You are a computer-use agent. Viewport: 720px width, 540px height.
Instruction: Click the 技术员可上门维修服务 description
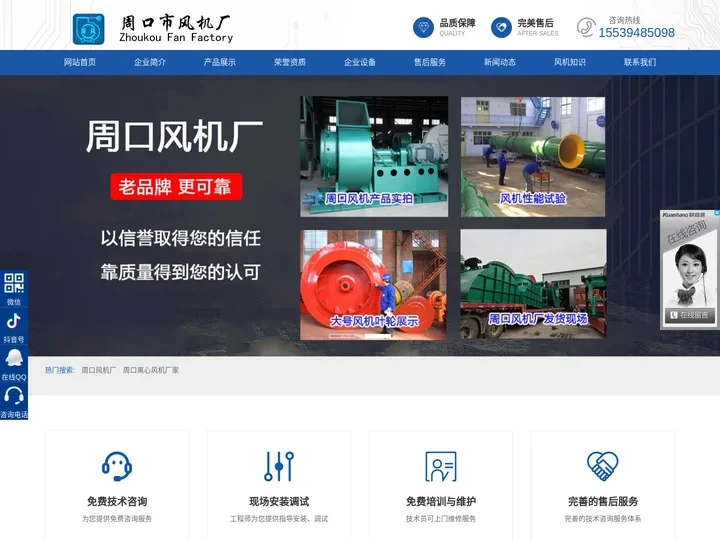click(441, 519)
